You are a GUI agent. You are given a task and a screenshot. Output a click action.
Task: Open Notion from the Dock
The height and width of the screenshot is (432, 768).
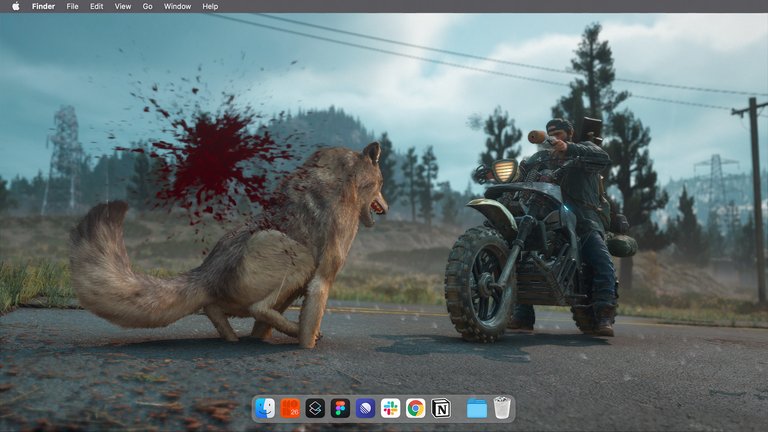tap(441, 408)
